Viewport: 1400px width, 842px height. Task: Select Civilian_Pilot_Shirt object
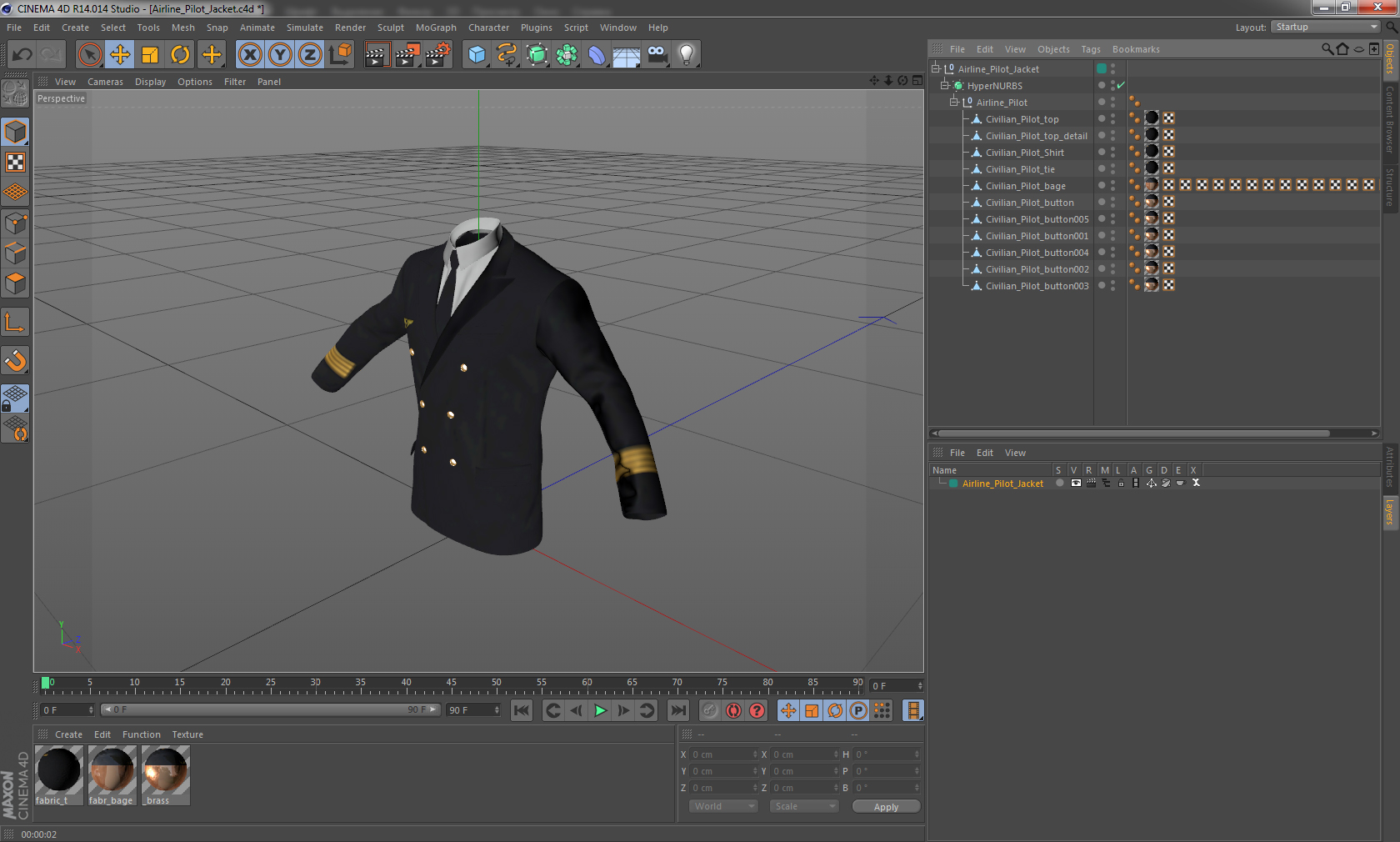(1025, 153)
